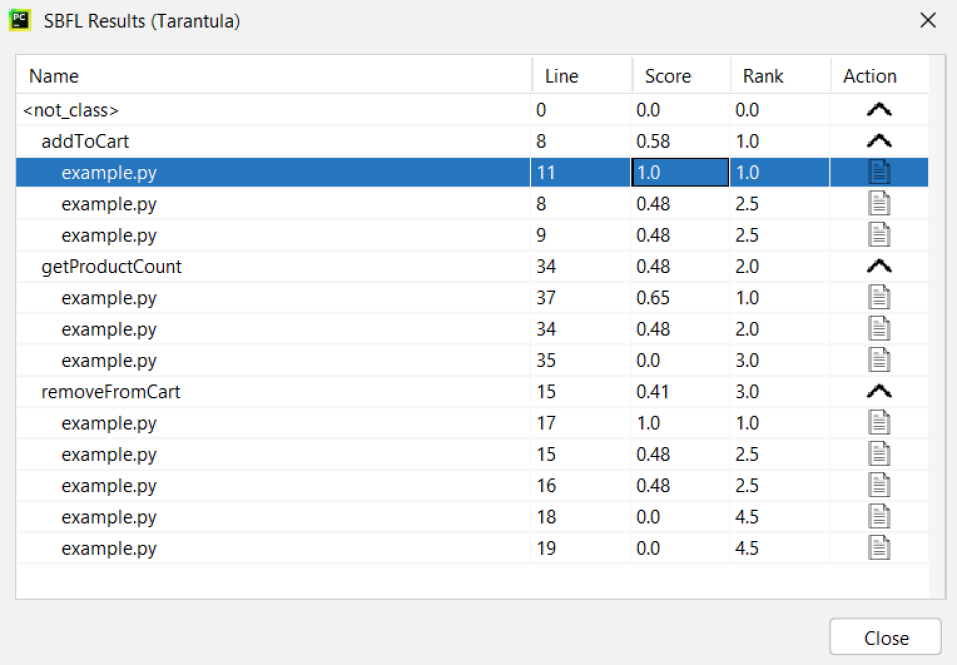Viewport: 957px width, 665px height.
Task: Click example.py name on line 35 row
Action: click(109, 360)
